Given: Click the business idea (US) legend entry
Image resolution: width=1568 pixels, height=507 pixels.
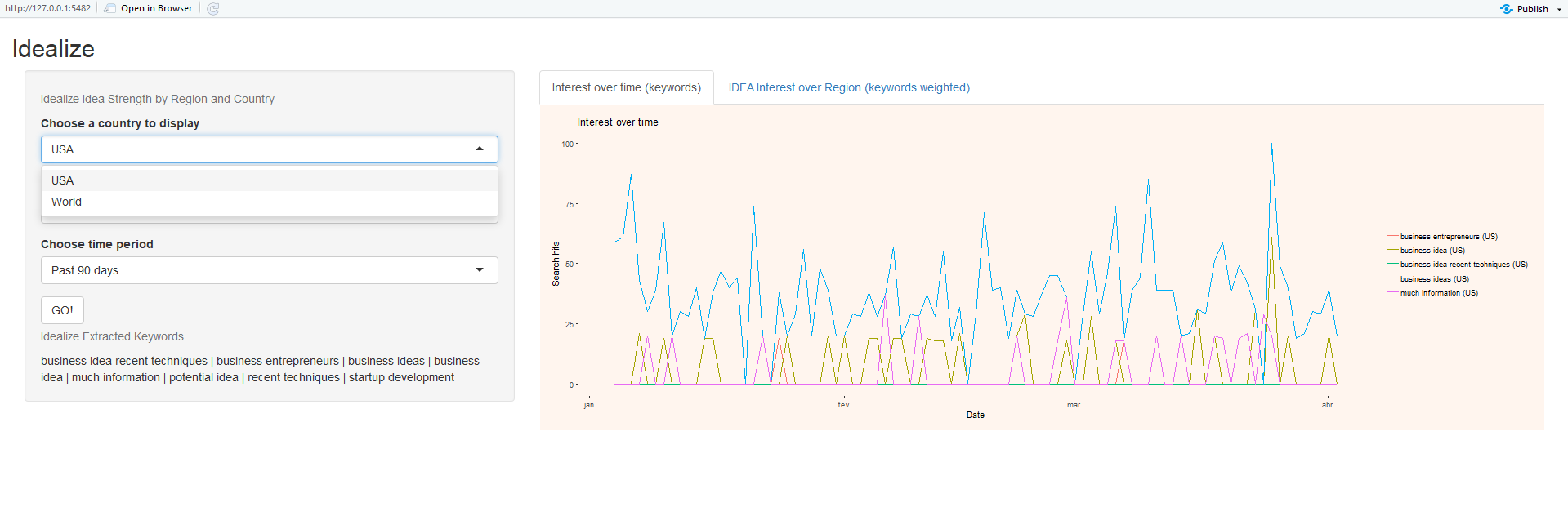Looking at the screenshot, I should click(x=1432, y=251).
